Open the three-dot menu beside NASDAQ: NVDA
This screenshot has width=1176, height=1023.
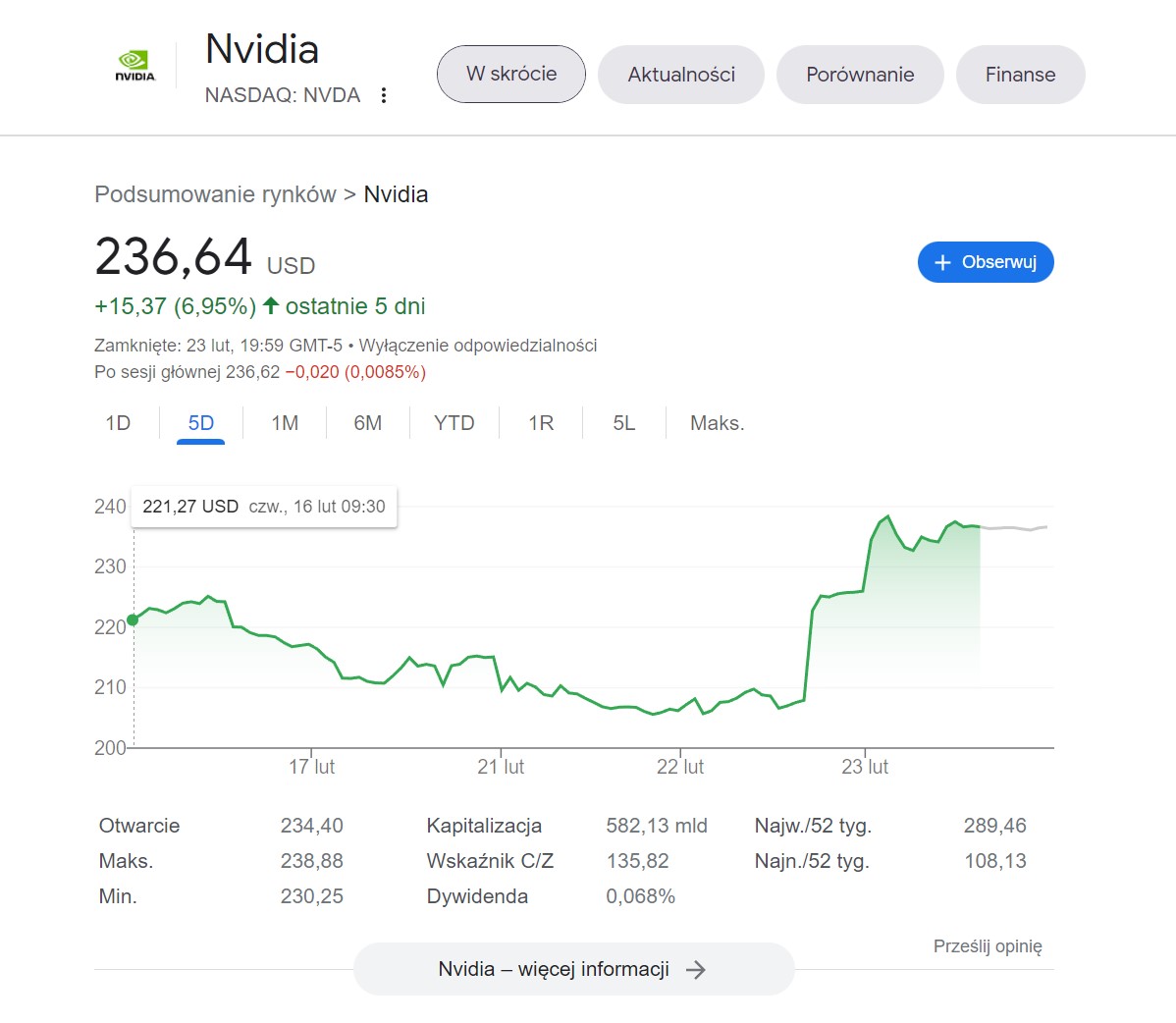click(x=384, y=95)
